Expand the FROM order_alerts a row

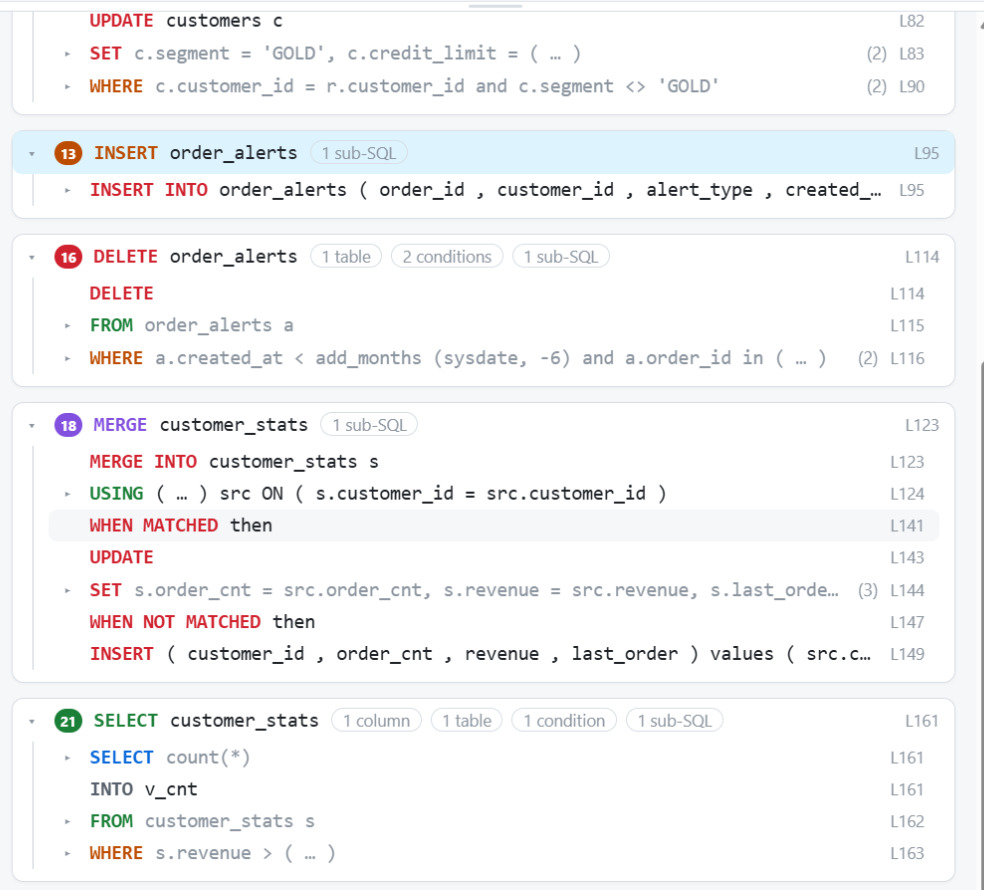pyautogui.click(x=67, y=326)
